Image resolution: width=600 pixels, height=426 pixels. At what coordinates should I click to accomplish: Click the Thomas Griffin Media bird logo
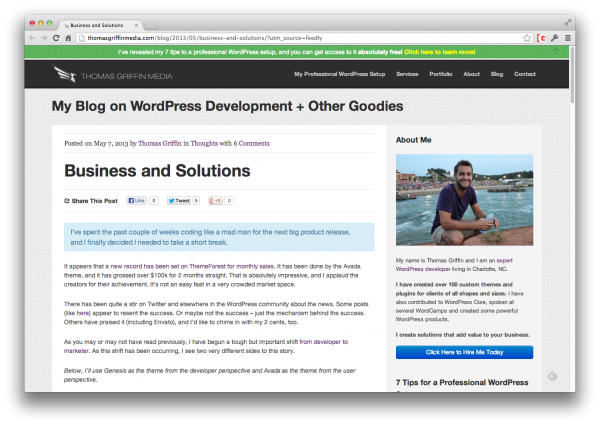click(x=64, y=73)
